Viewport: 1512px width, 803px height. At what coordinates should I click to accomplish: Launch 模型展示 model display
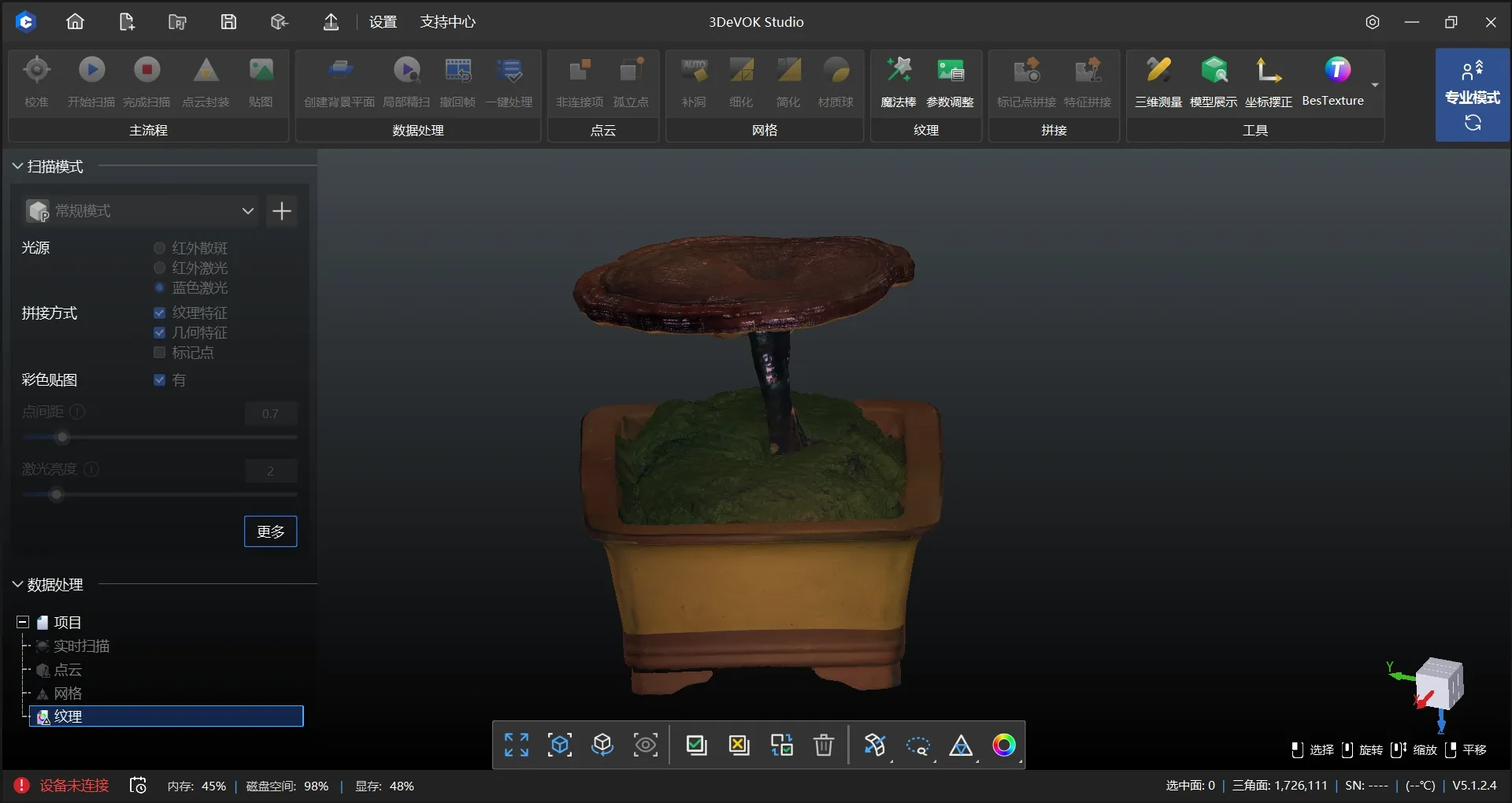[x=1214, y=82]
